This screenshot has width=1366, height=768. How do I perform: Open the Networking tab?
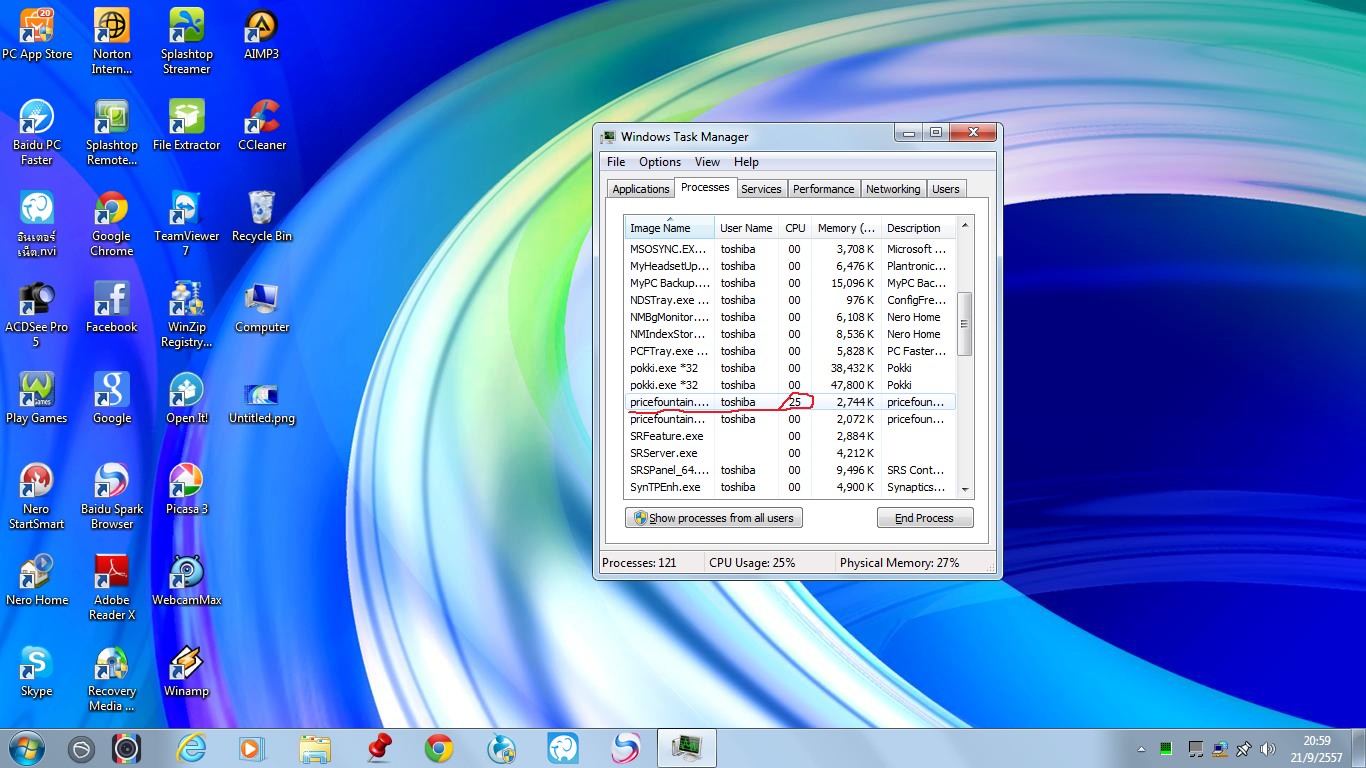click(892, 189)
